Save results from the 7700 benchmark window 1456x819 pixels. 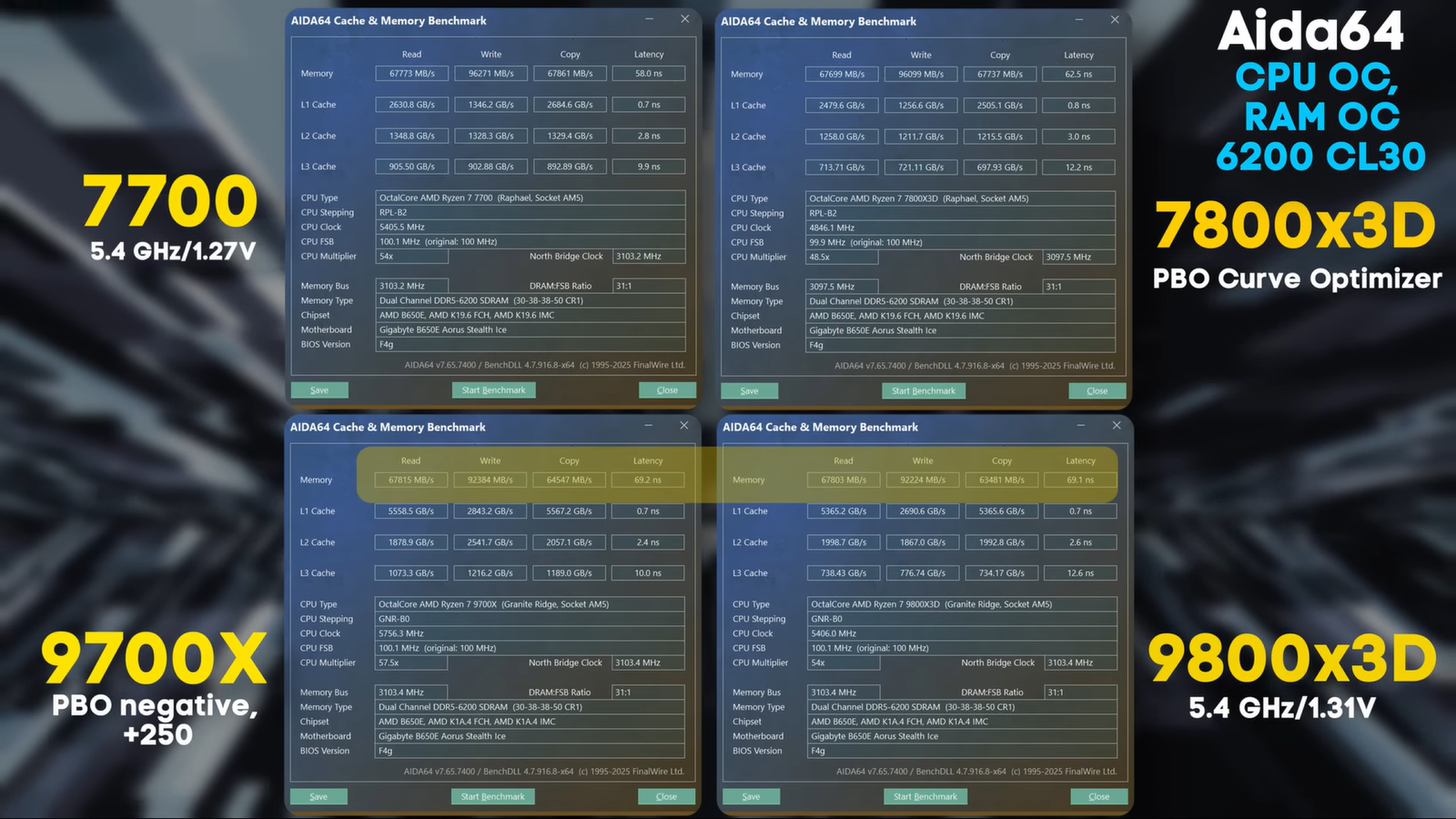[x=319, y=389]
